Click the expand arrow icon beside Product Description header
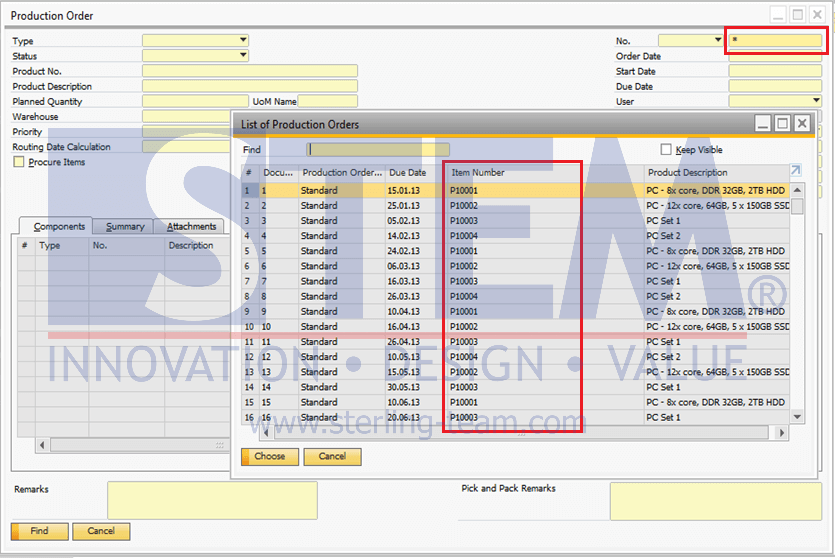 pos(796,171)
